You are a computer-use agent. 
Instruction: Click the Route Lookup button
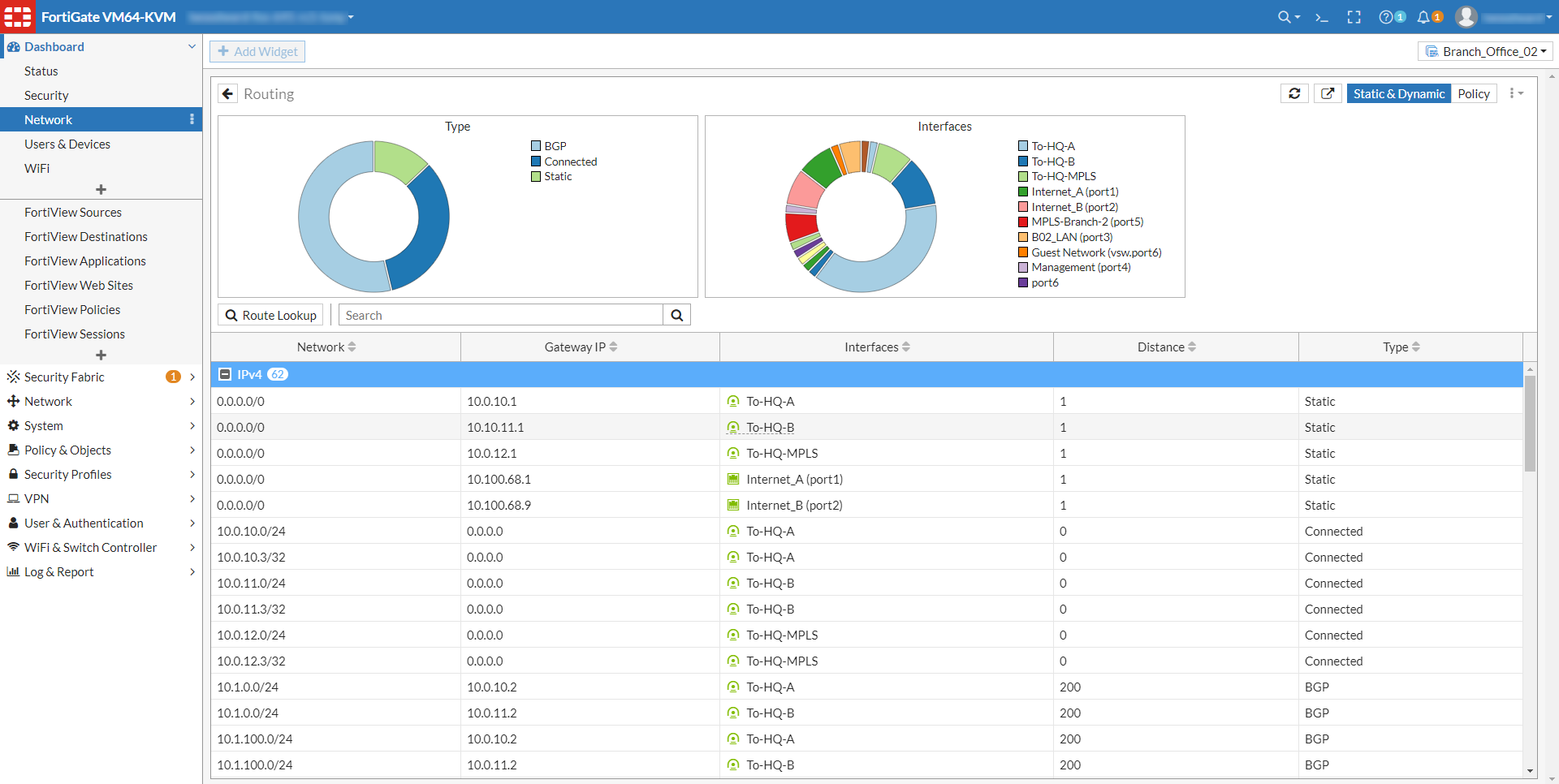point(270,315)
